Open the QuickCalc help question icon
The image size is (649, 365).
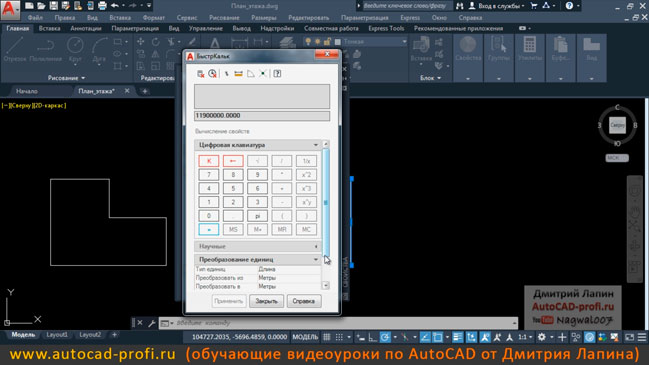pyautogui.click(x=277, y=74)
